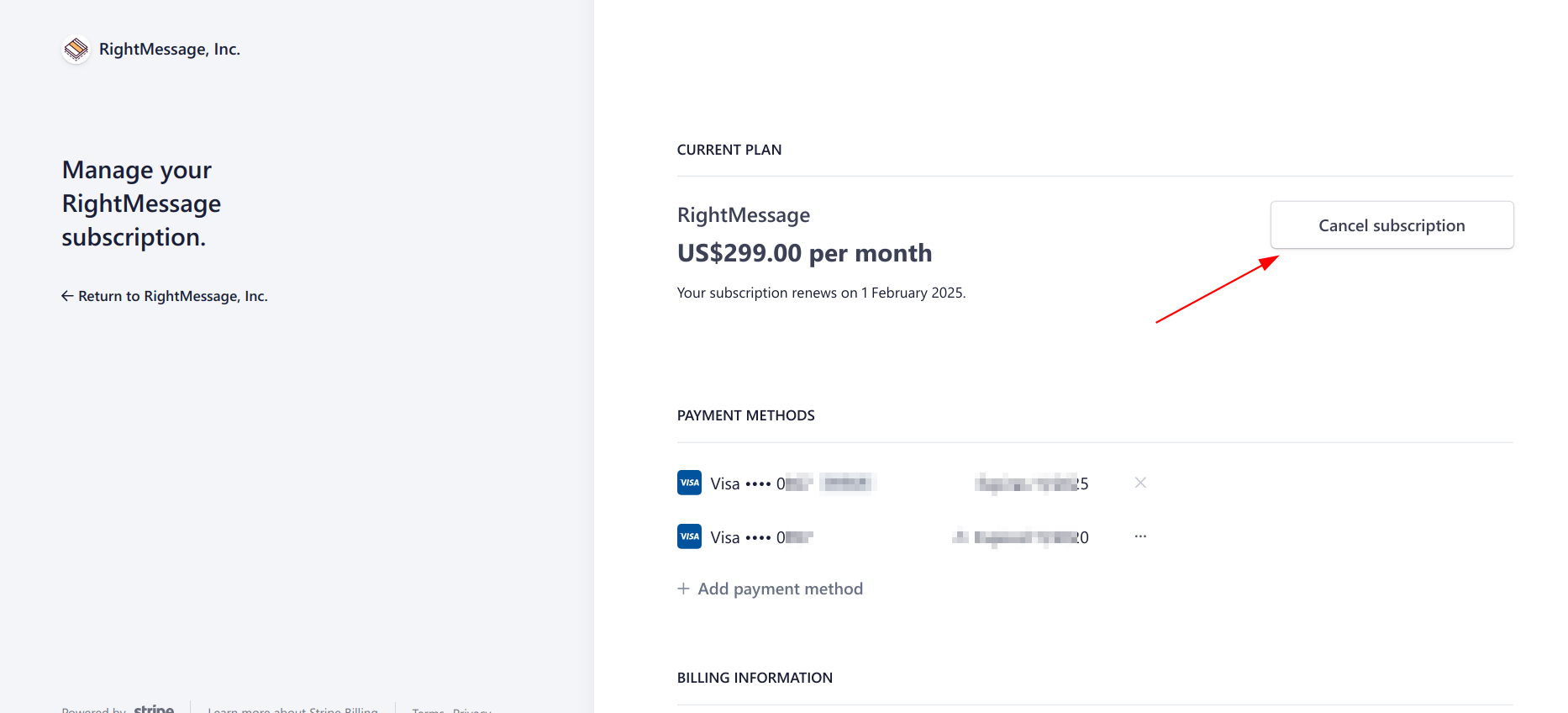Remove the Visa card using its X icon
Image resolution: width=1568 pixels, height=713 pixels.
click(1140, 483)
